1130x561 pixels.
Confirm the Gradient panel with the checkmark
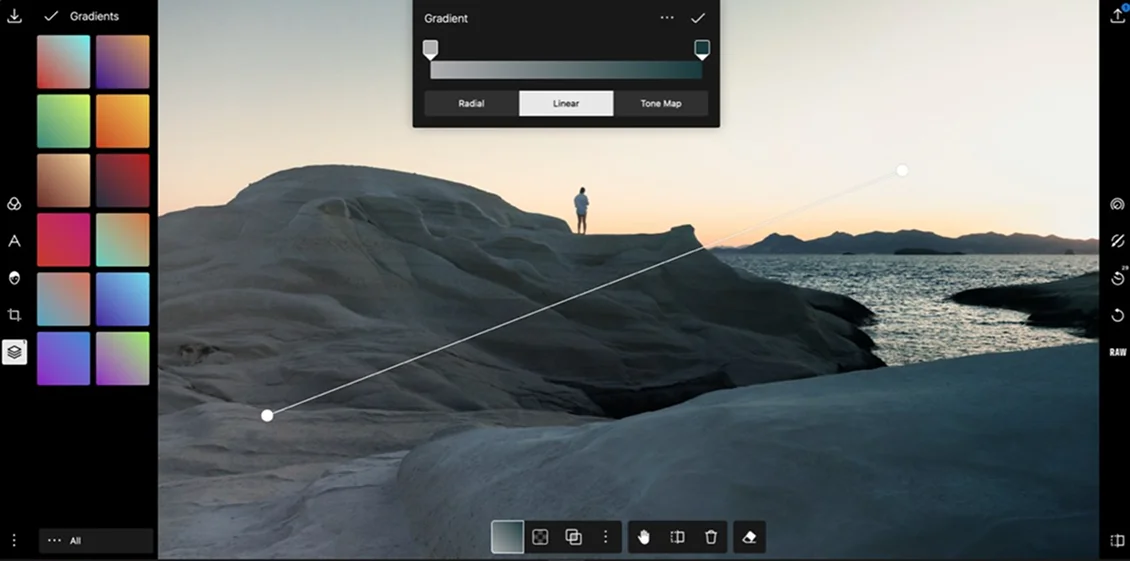[698, 18]
